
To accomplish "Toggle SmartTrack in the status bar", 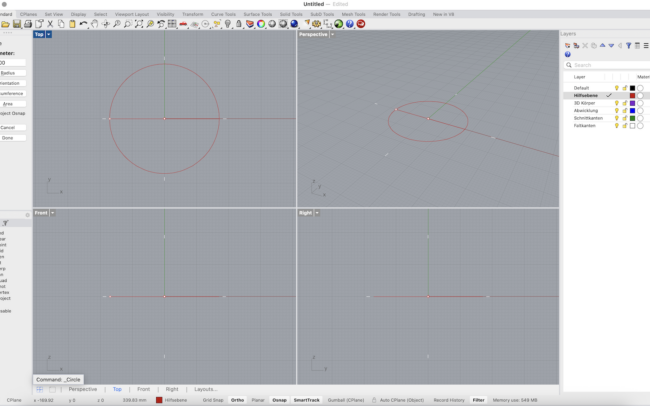I will [x=307, y=400].
